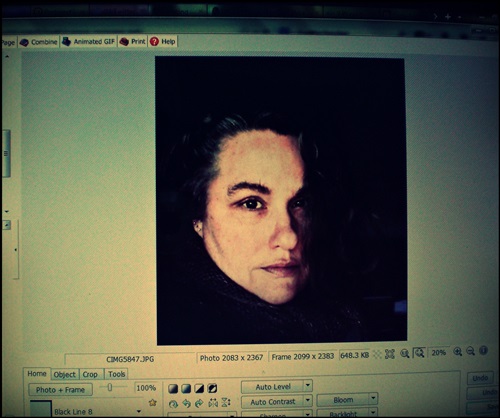Flip the photo horizontally
The height and width of the screenshot is (418, 500).
[x=213, y=403]
